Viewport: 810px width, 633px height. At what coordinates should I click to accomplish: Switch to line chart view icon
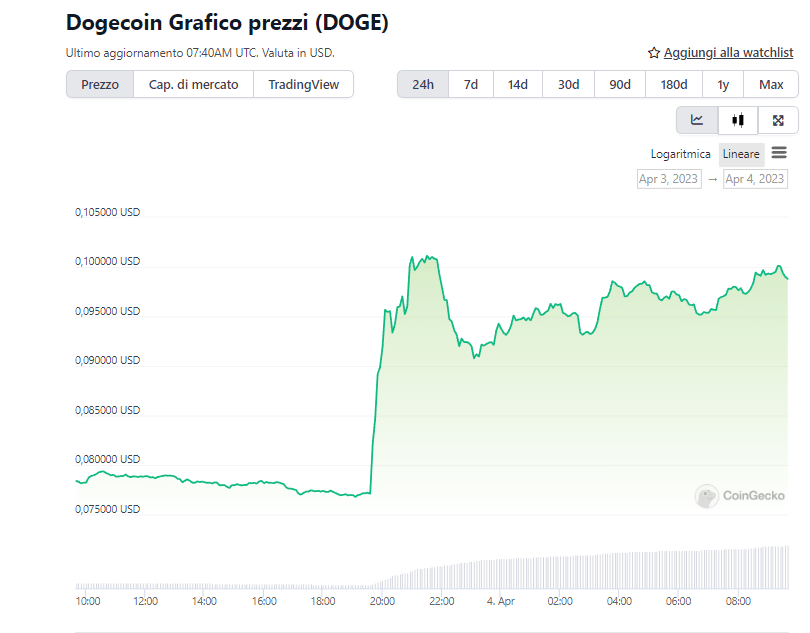point(697,120)
